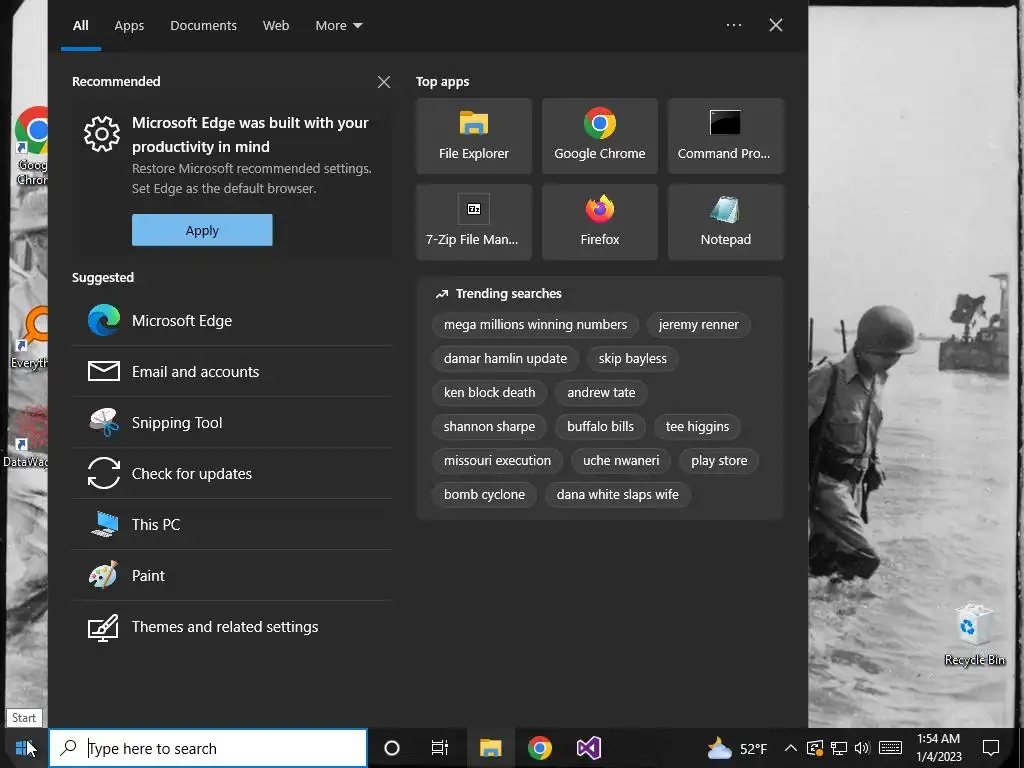1024x768 pixels.
Task: Select the All search tab
Action: click(80, 25)
